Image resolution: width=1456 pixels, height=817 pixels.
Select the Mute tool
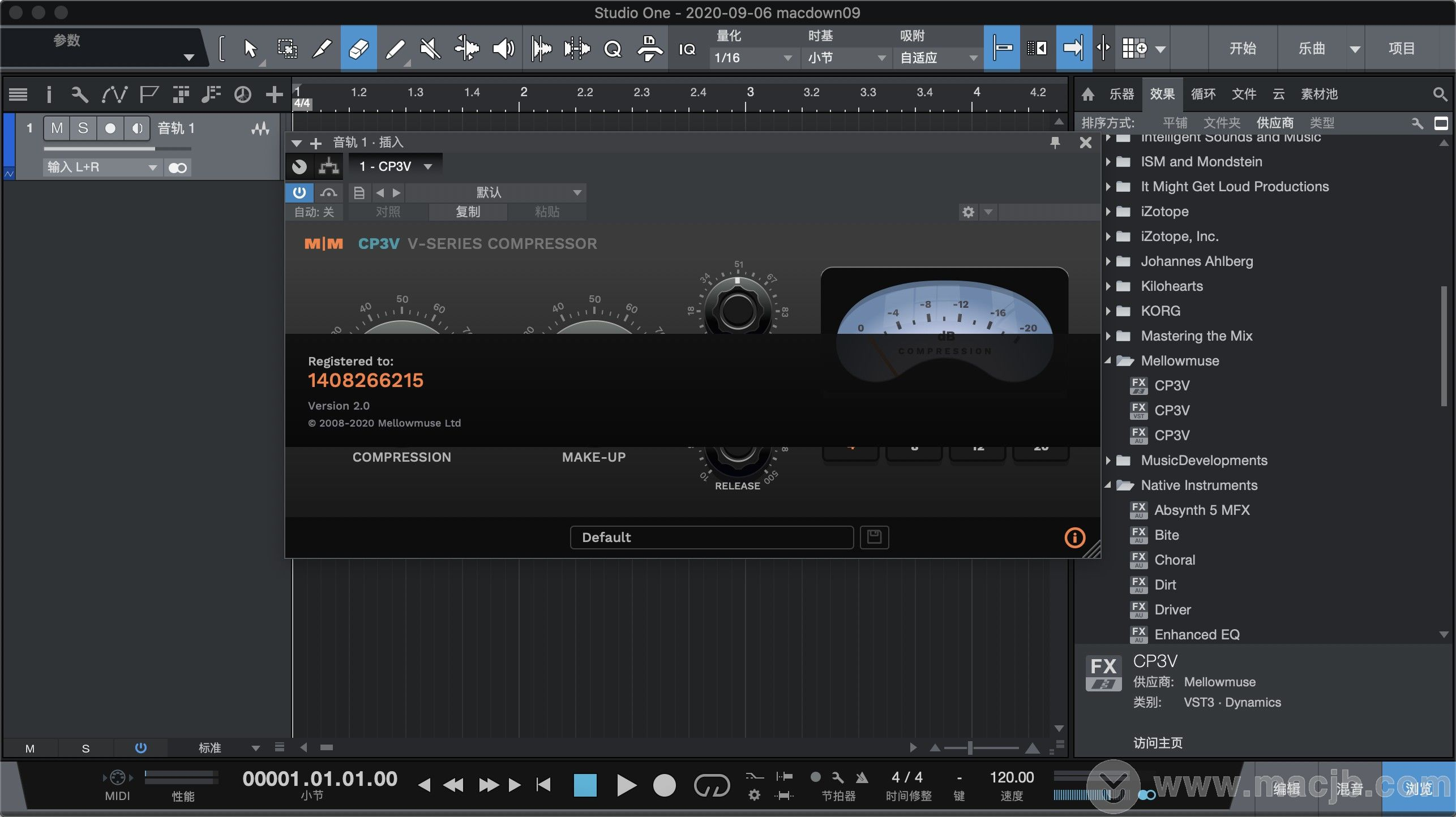point(431,49)
